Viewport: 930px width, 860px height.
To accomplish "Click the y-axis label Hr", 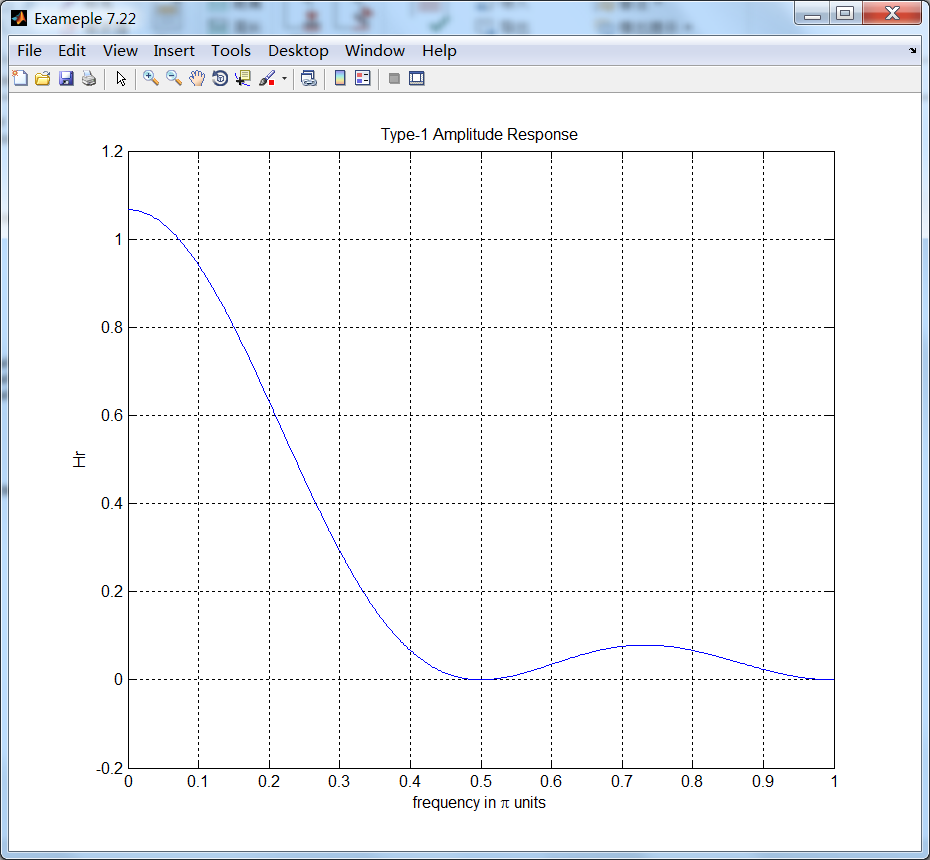I will (79, 460).
